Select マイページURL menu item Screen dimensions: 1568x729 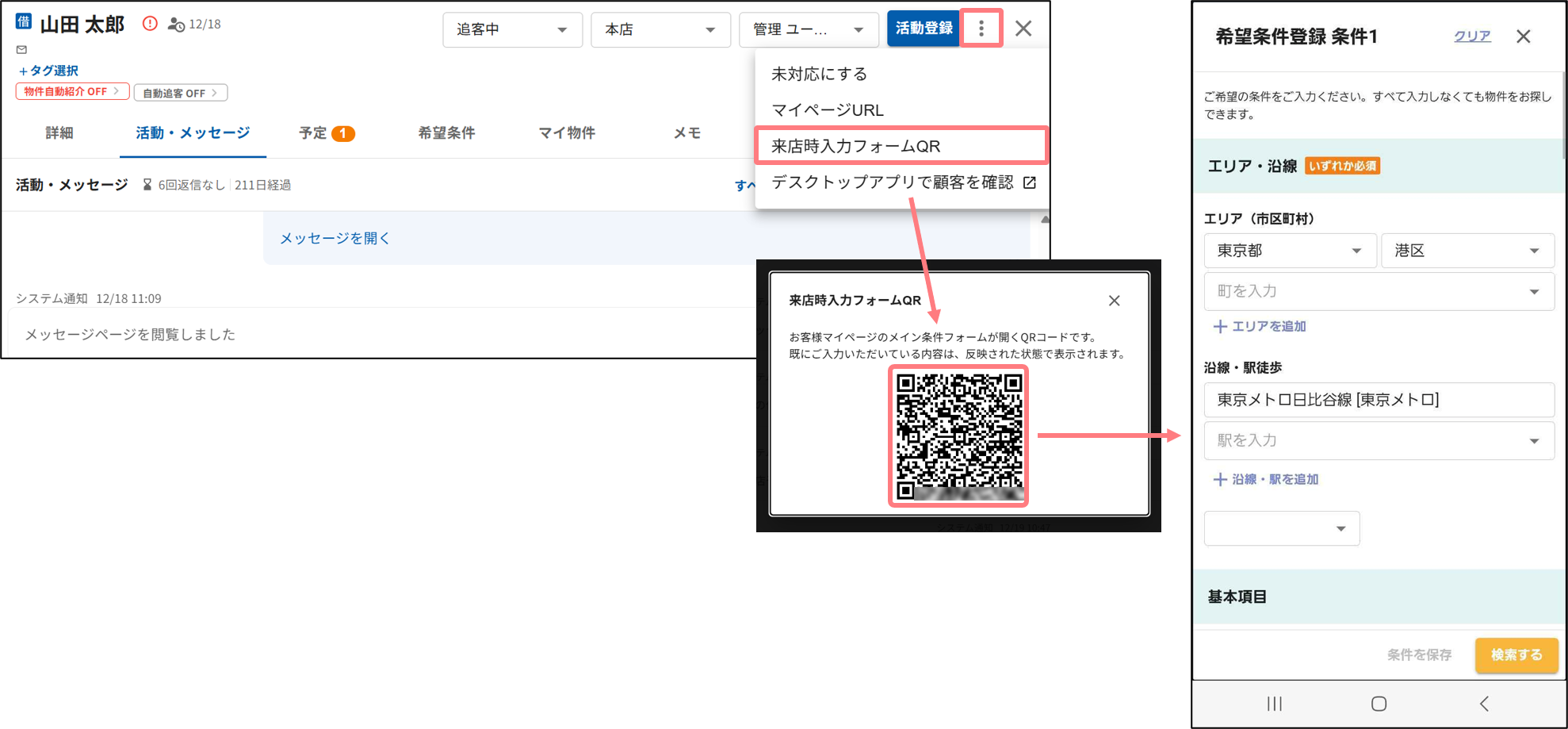902,110
